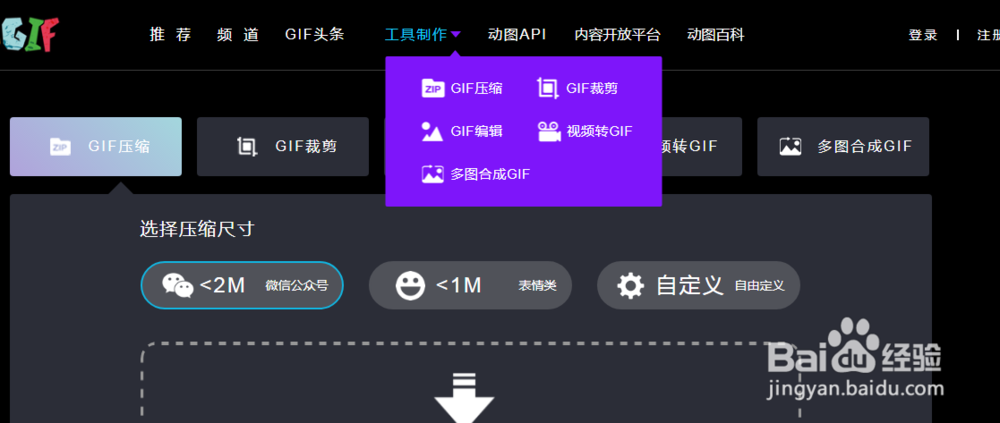Click the download arrow in upload area

pos(464,397)
